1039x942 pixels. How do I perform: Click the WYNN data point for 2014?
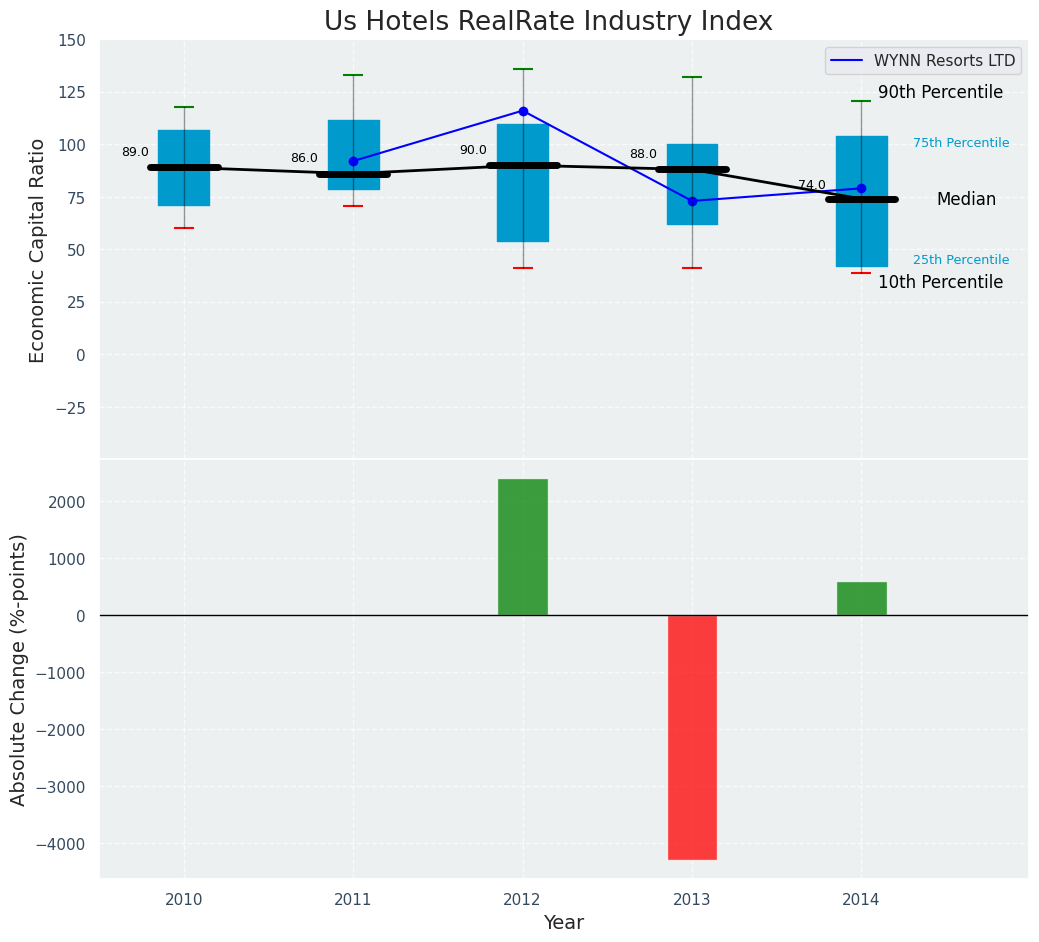pos(861,188)
